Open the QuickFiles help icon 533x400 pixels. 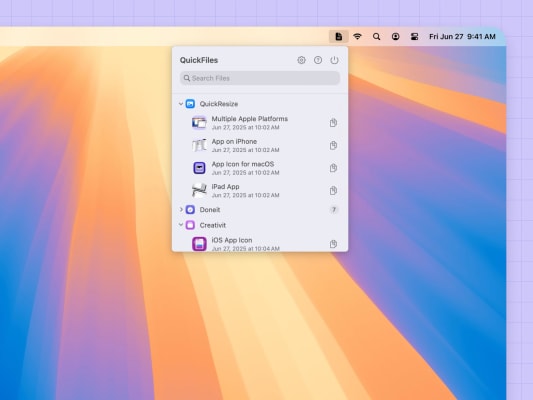[x=318, y=60]
